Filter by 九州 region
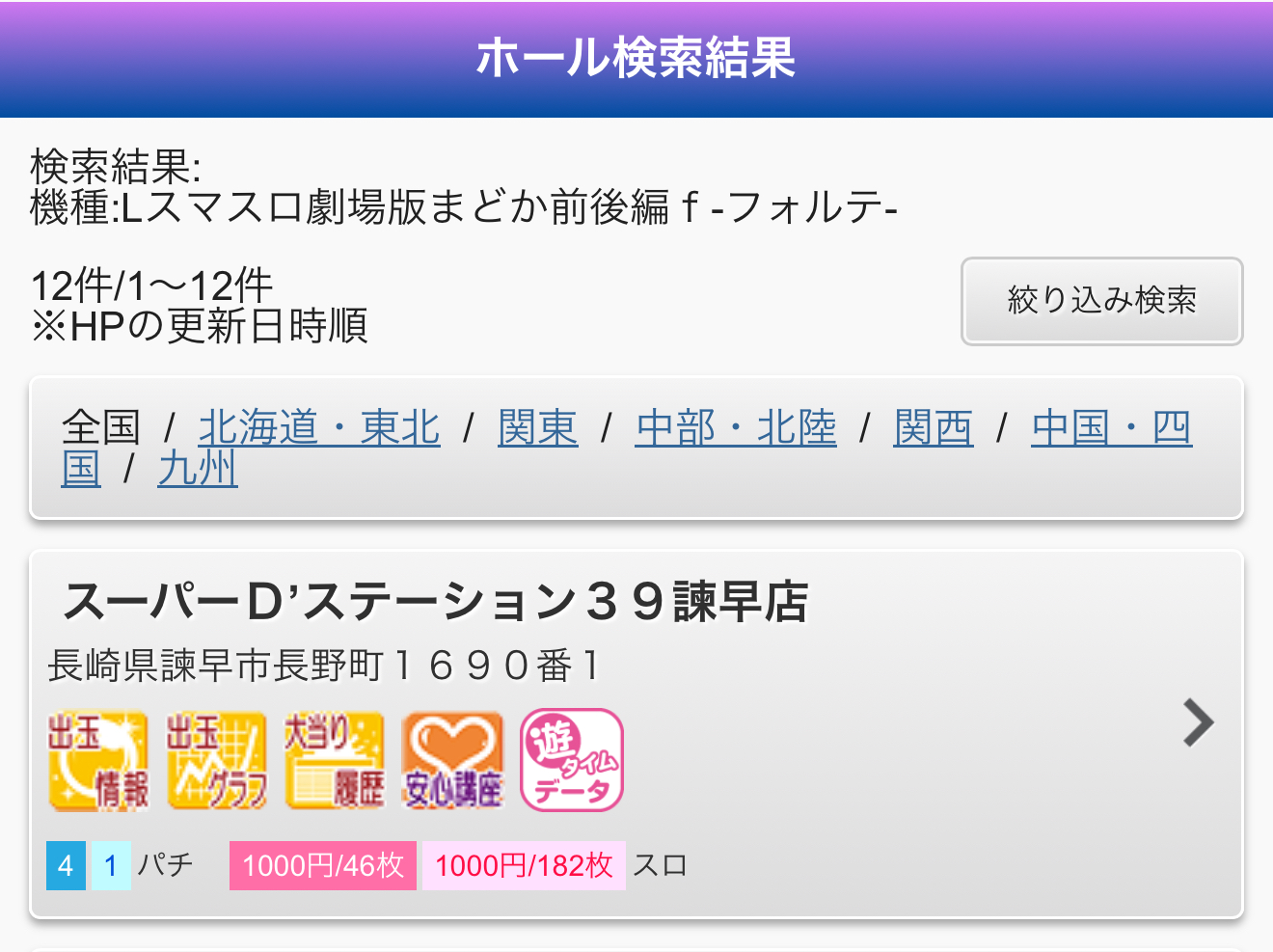Image resolution: width=1273 pixels, height=952 pixels. 198,469
